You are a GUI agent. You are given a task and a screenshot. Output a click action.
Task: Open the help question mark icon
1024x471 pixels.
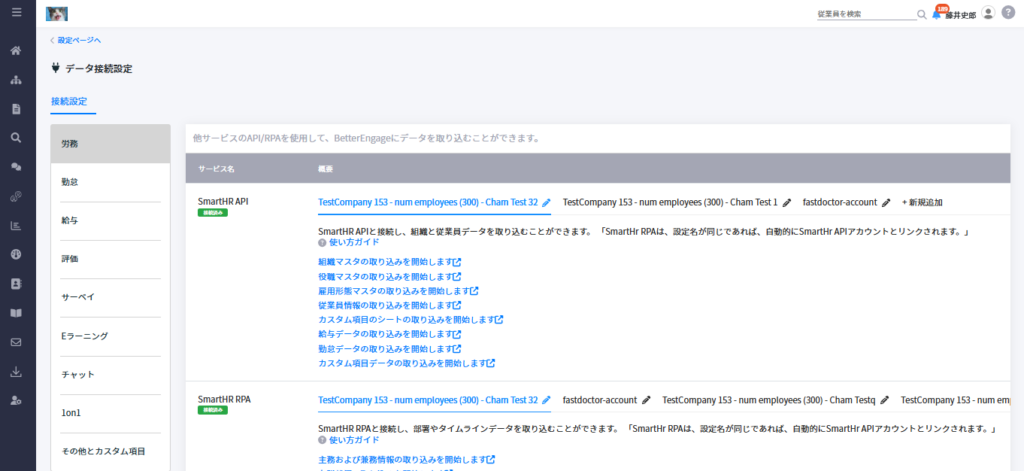pos(1008,13)
